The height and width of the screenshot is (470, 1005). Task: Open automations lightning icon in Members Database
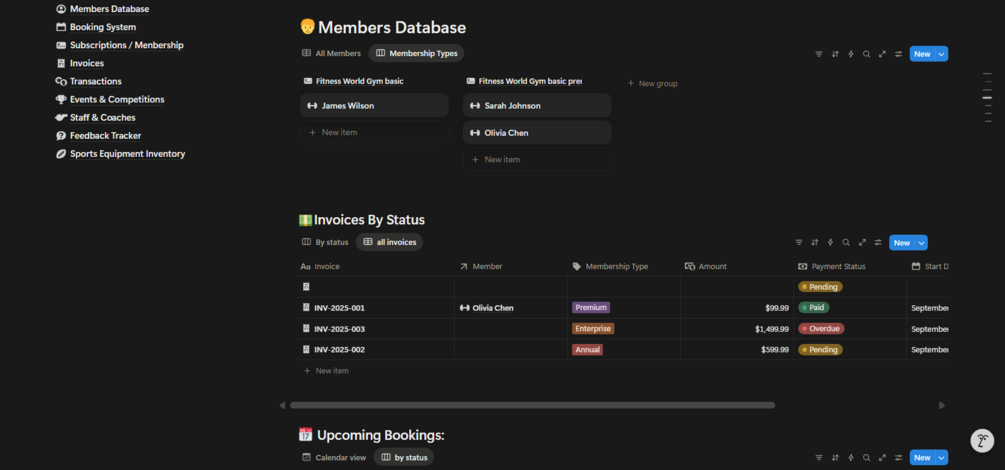(851, 54)
